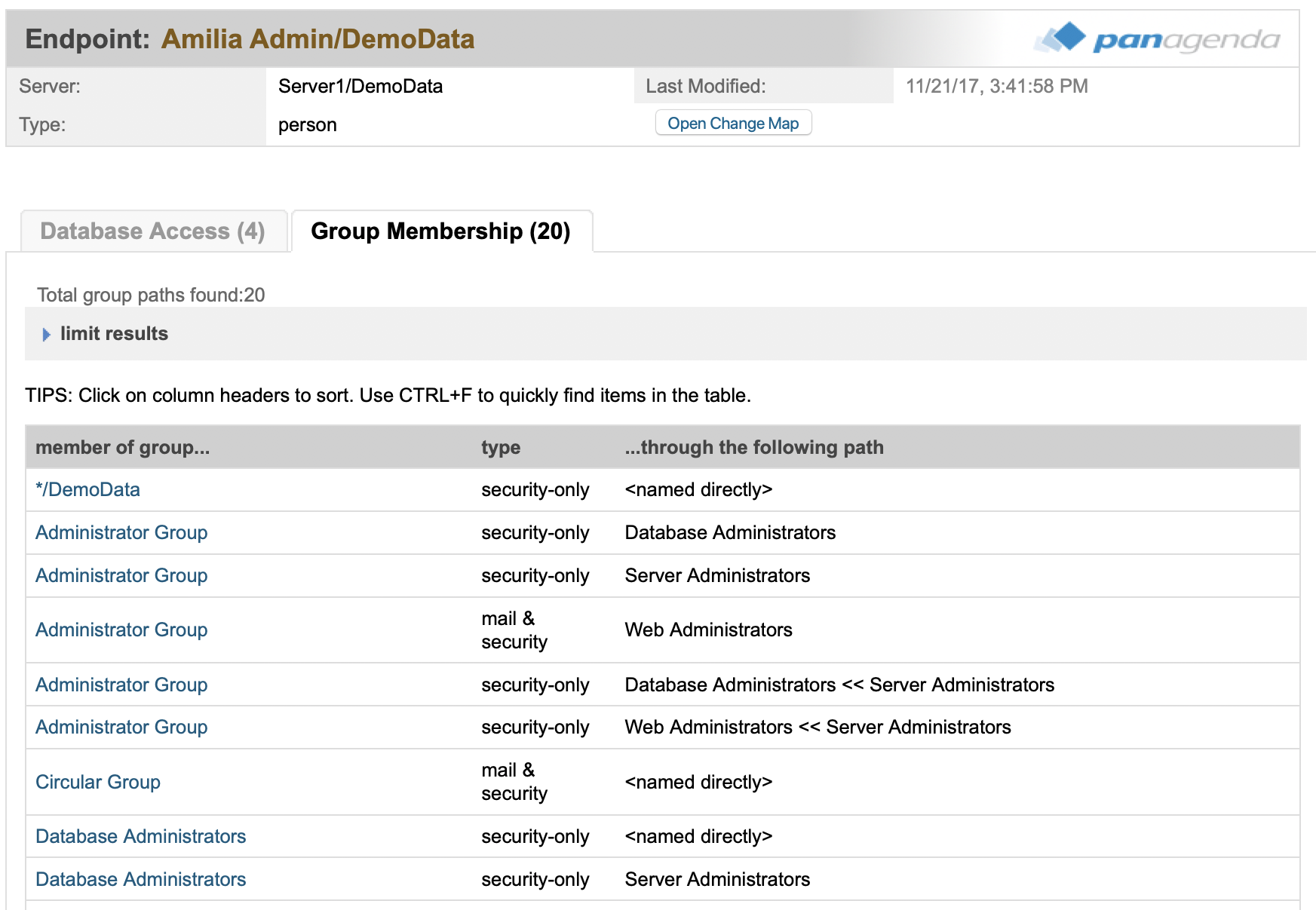Viewport: 1316px width, 910px height.
Task: Click Administrator Group via Database Administrators << Server Administrators
Action: (121, 685)
